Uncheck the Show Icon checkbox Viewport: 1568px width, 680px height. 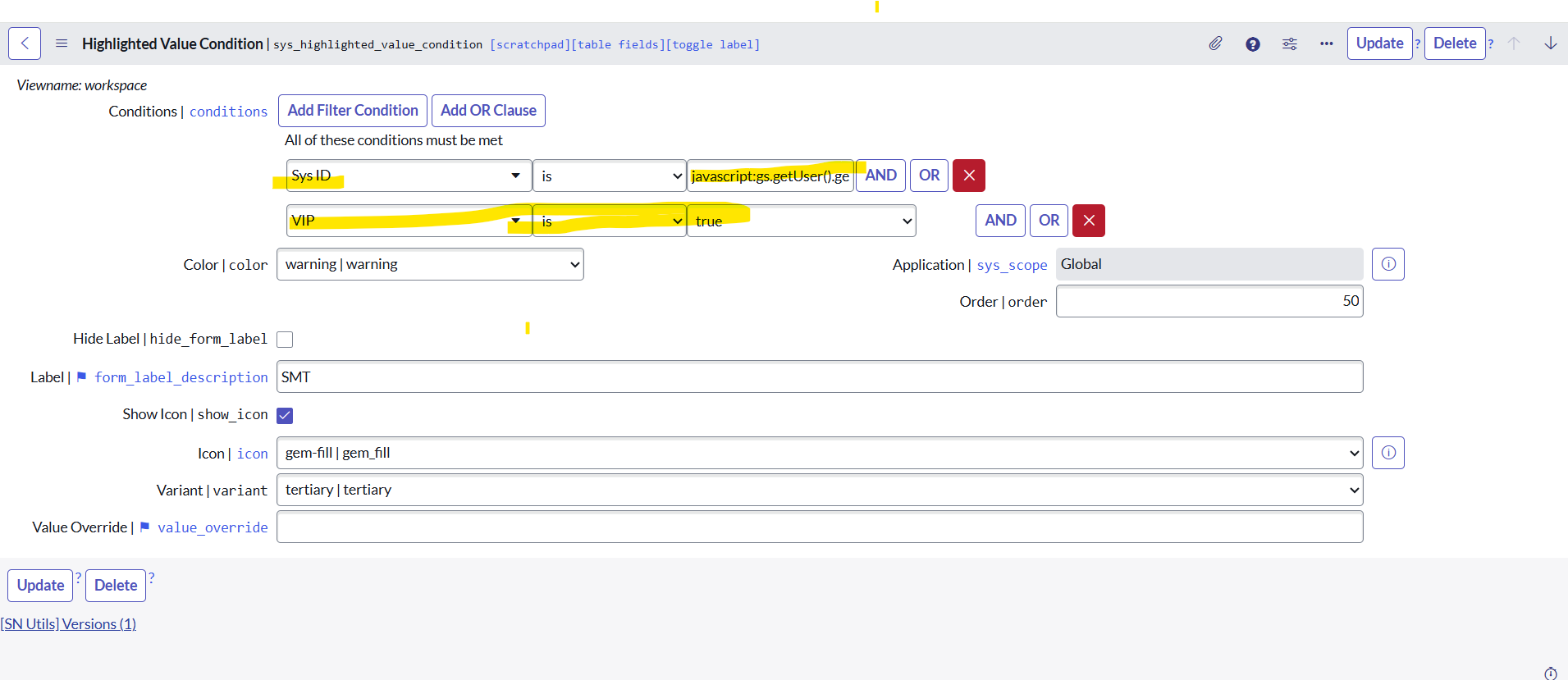click(285, 415)
